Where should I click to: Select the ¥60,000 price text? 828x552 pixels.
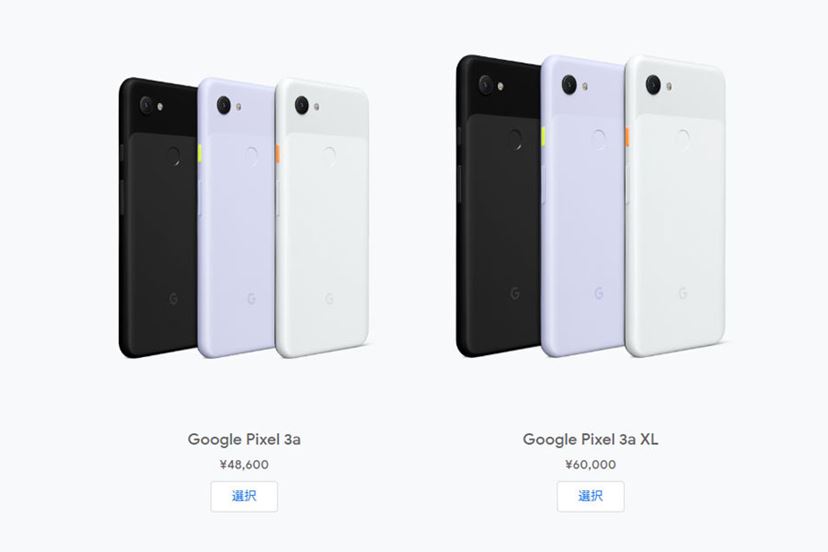[x=590, y=464]
